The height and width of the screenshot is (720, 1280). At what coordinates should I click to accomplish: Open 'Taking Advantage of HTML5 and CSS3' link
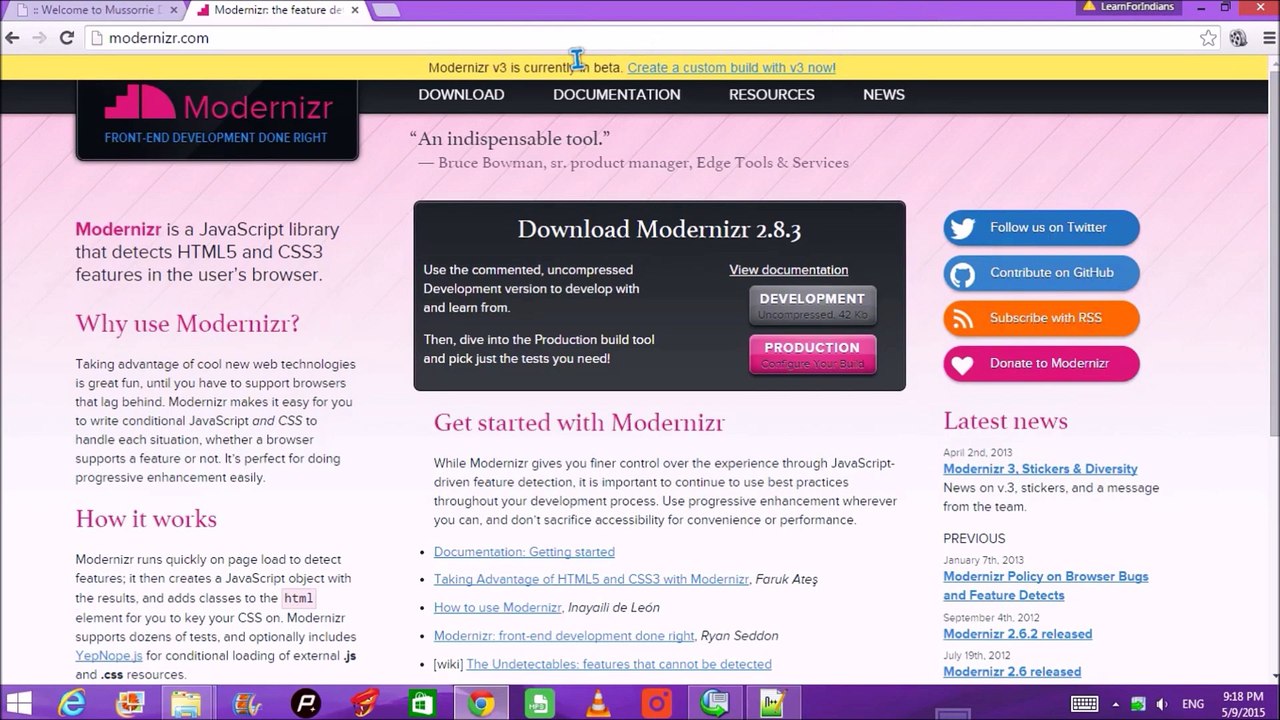pos(591,580)
